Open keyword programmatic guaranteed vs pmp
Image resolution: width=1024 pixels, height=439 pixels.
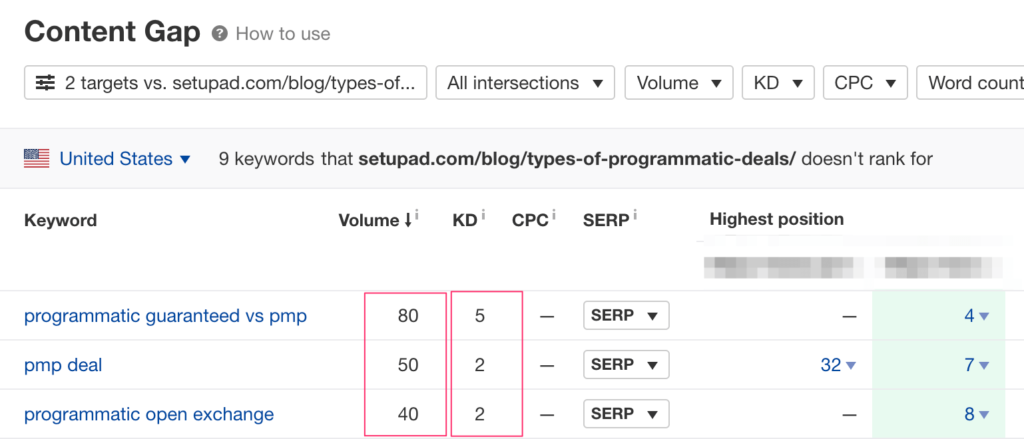[x=165, y=316]
